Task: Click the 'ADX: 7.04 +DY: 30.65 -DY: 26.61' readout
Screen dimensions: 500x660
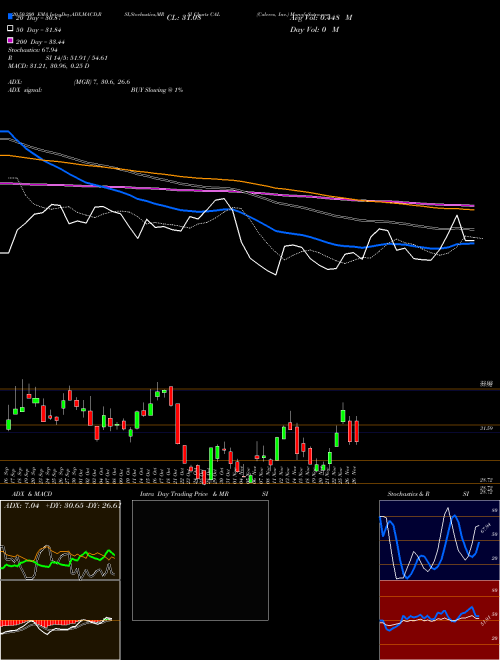Action: point(62,505)
